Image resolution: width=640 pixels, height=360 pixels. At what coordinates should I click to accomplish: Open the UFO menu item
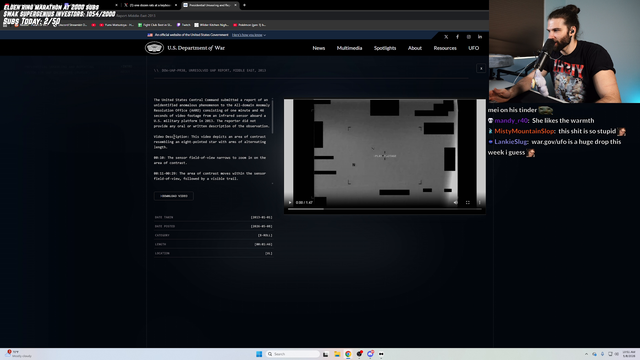tap(473, 48)
